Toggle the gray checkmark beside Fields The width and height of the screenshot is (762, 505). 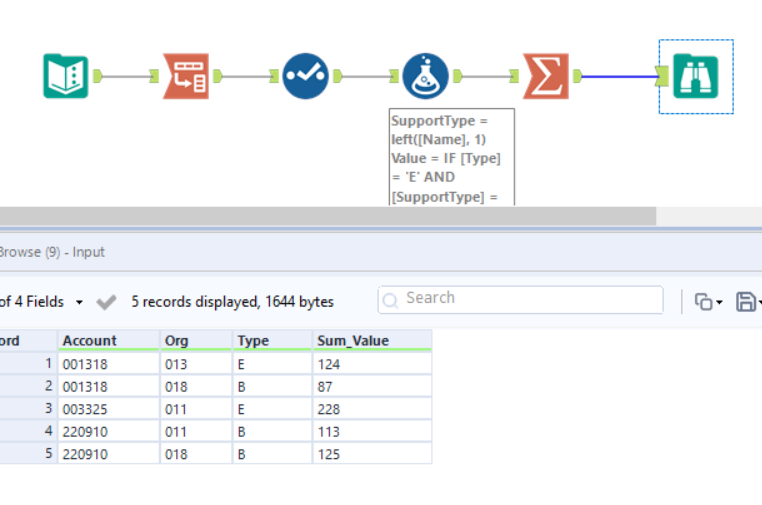coord(106,301)
